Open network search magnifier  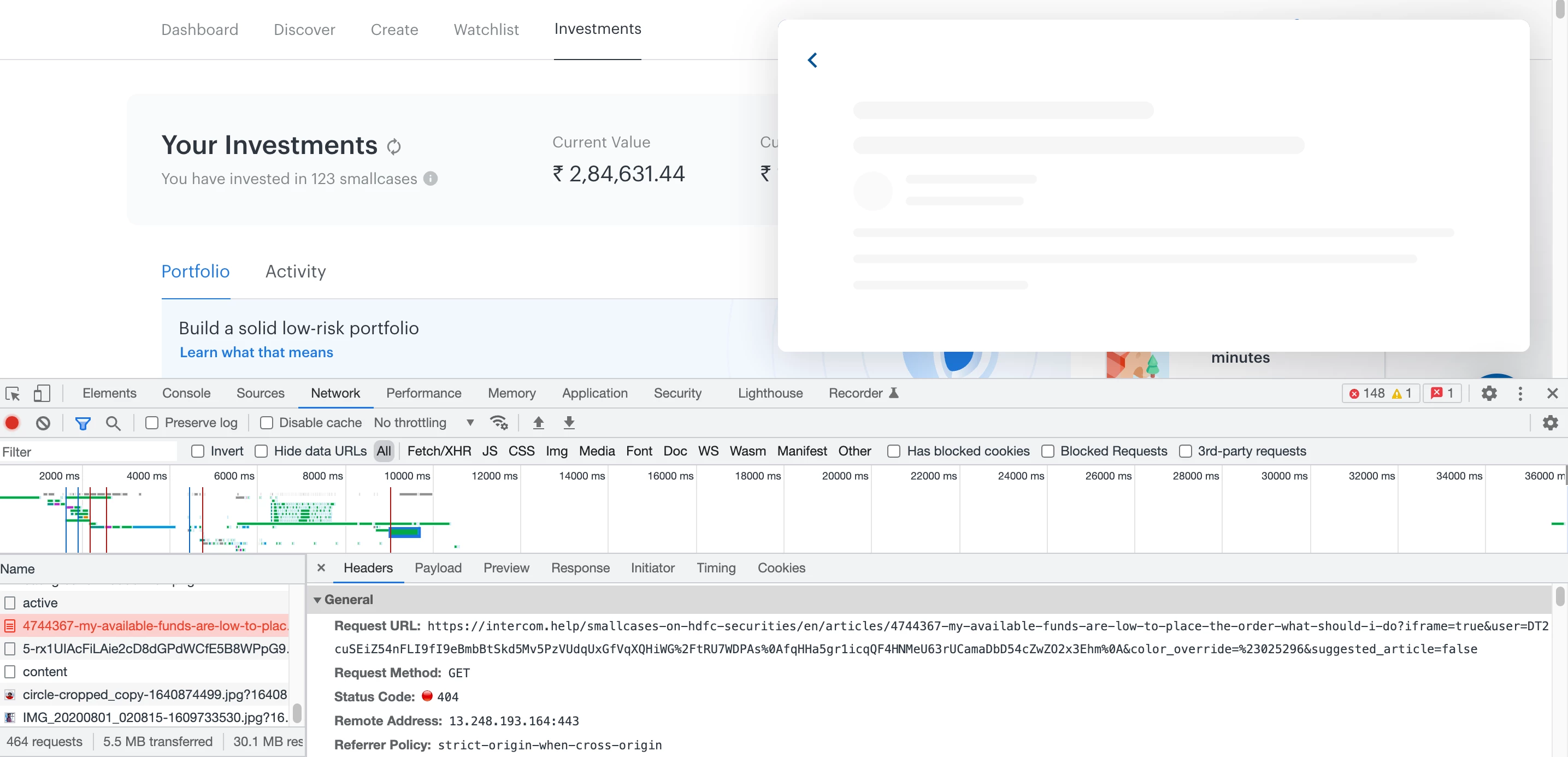click(x=113, y=423)
